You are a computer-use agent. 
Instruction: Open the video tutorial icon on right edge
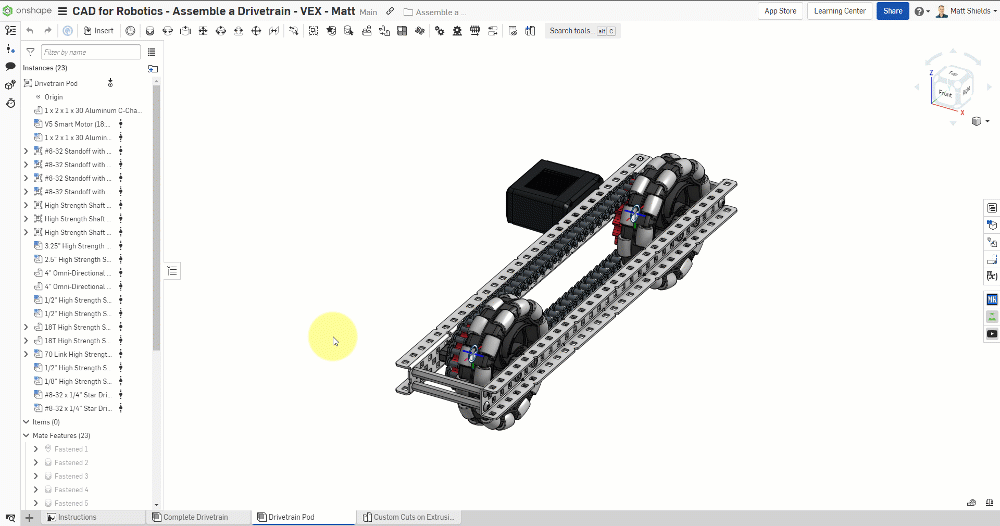tap(992, 333)
